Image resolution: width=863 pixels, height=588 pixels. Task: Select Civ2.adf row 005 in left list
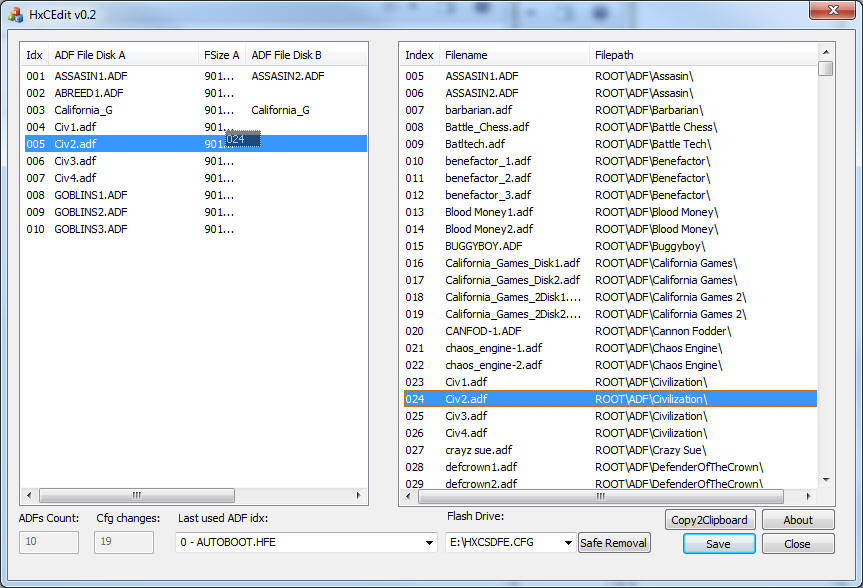pos(196,144)
